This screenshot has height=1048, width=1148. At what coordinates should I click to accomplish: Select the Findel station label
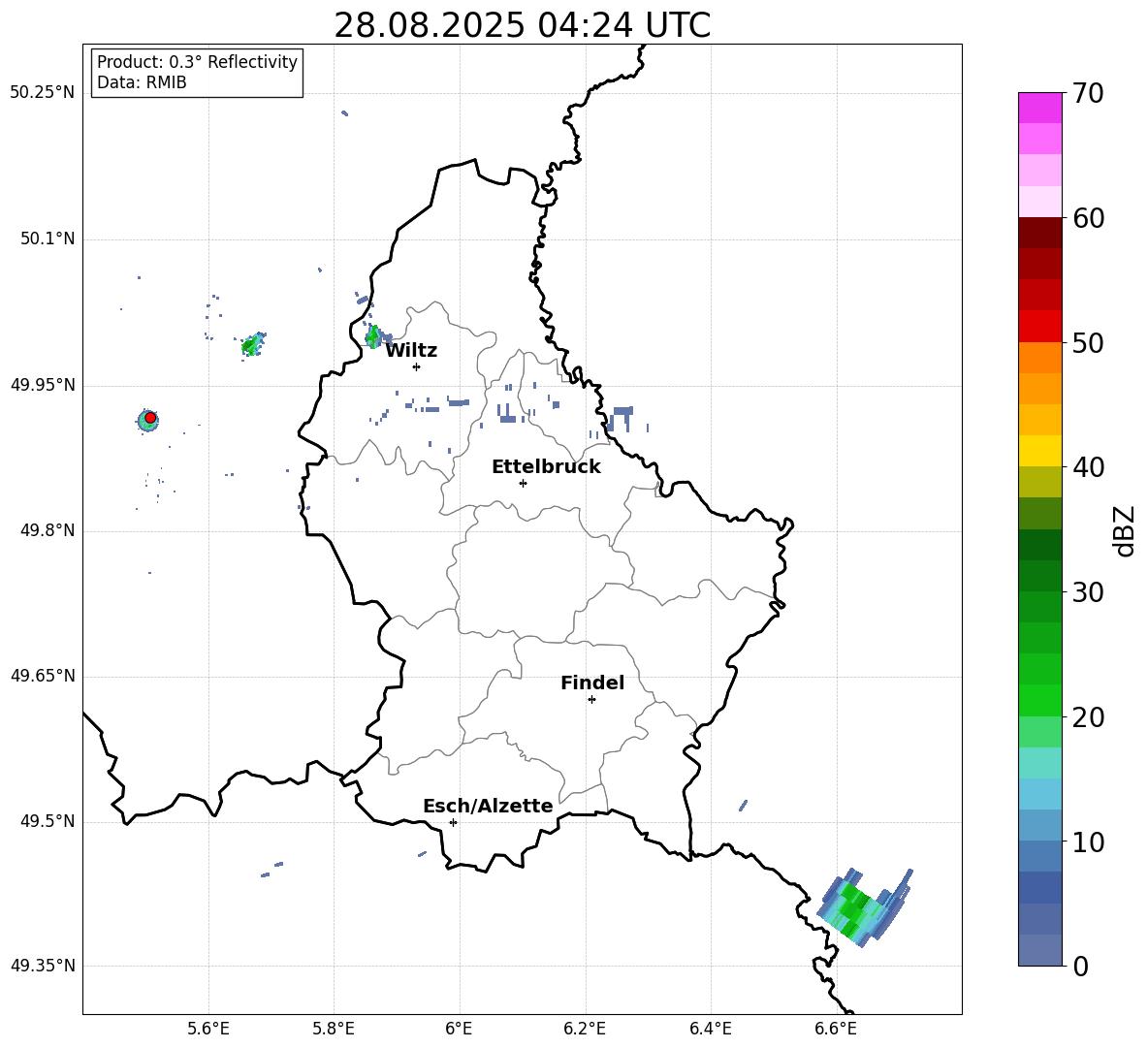click(x=592, y=683)
